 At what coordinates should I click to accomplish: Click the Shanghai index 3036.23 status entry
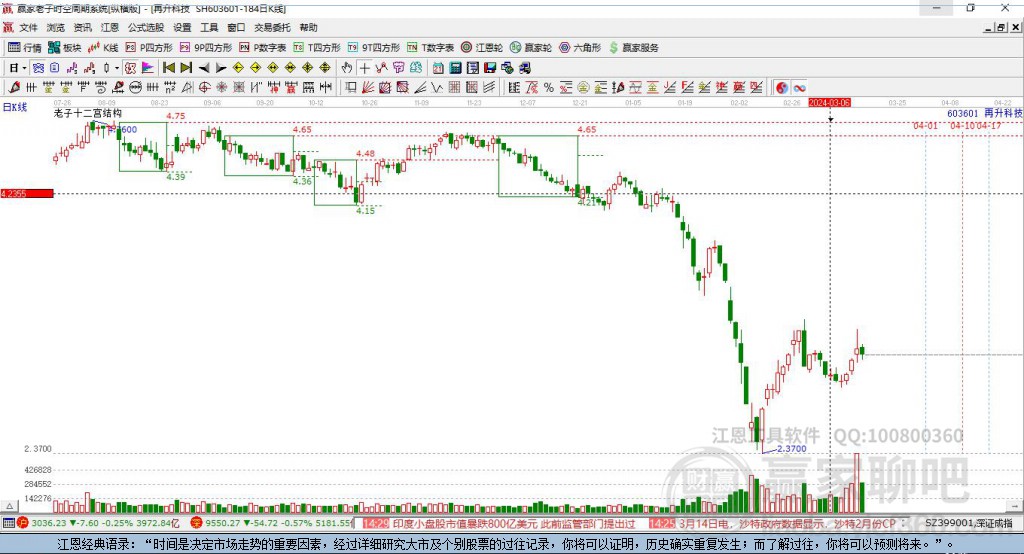[x=99, y=523]
